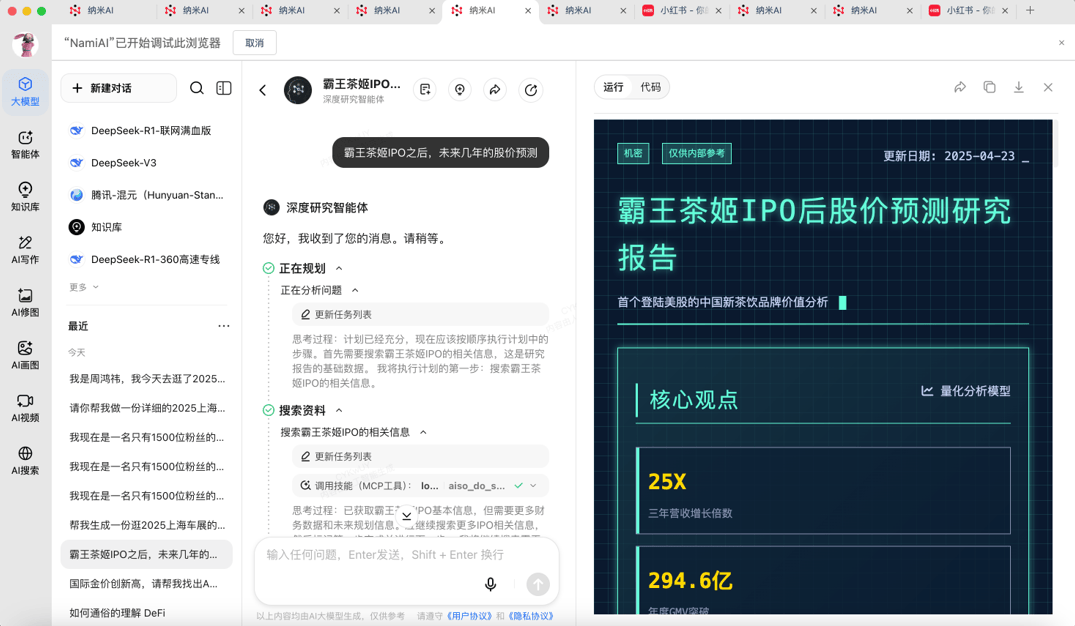Image resolution: width=1075 pixels, height=626 pixels.
Task: Open the 智能体 sidebar section
Action: pos(25,145)
